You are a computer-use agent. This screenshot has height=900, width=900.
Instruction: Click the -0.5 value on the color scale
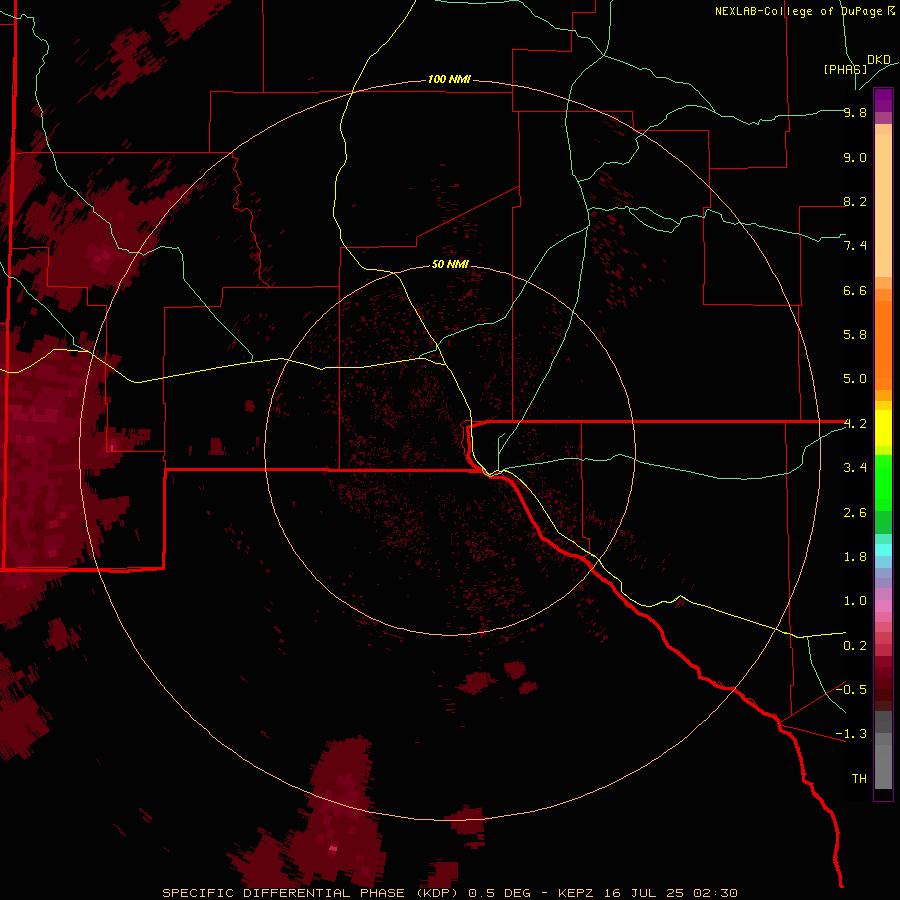coord(851,690)
